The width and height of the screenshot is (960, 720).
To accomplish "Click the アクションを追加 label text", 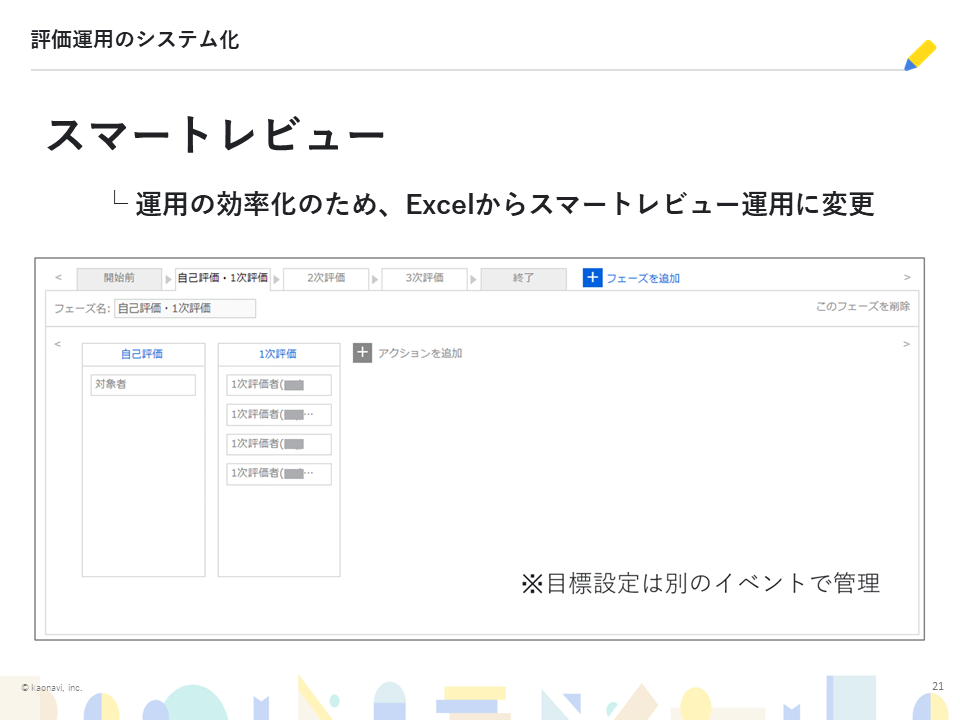I will coord(420,353).
